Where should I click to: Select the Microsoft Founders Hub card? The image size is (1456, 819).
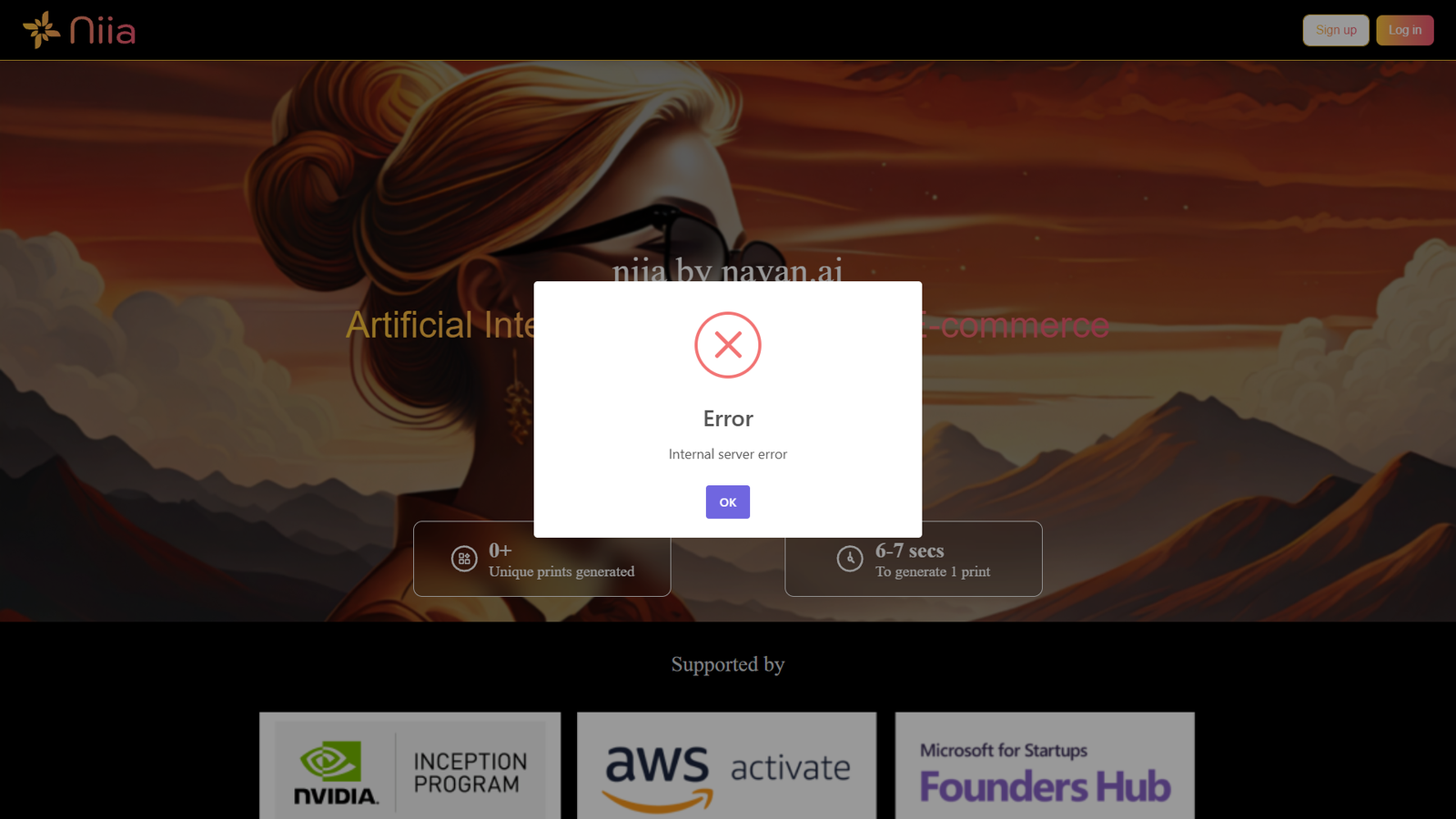click(1045, 766)
